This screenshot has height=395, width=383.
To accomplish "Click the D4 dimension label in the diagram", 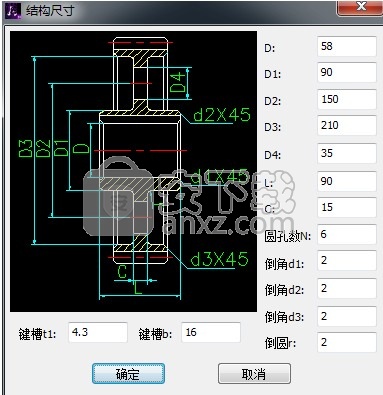I will [177, 83].
